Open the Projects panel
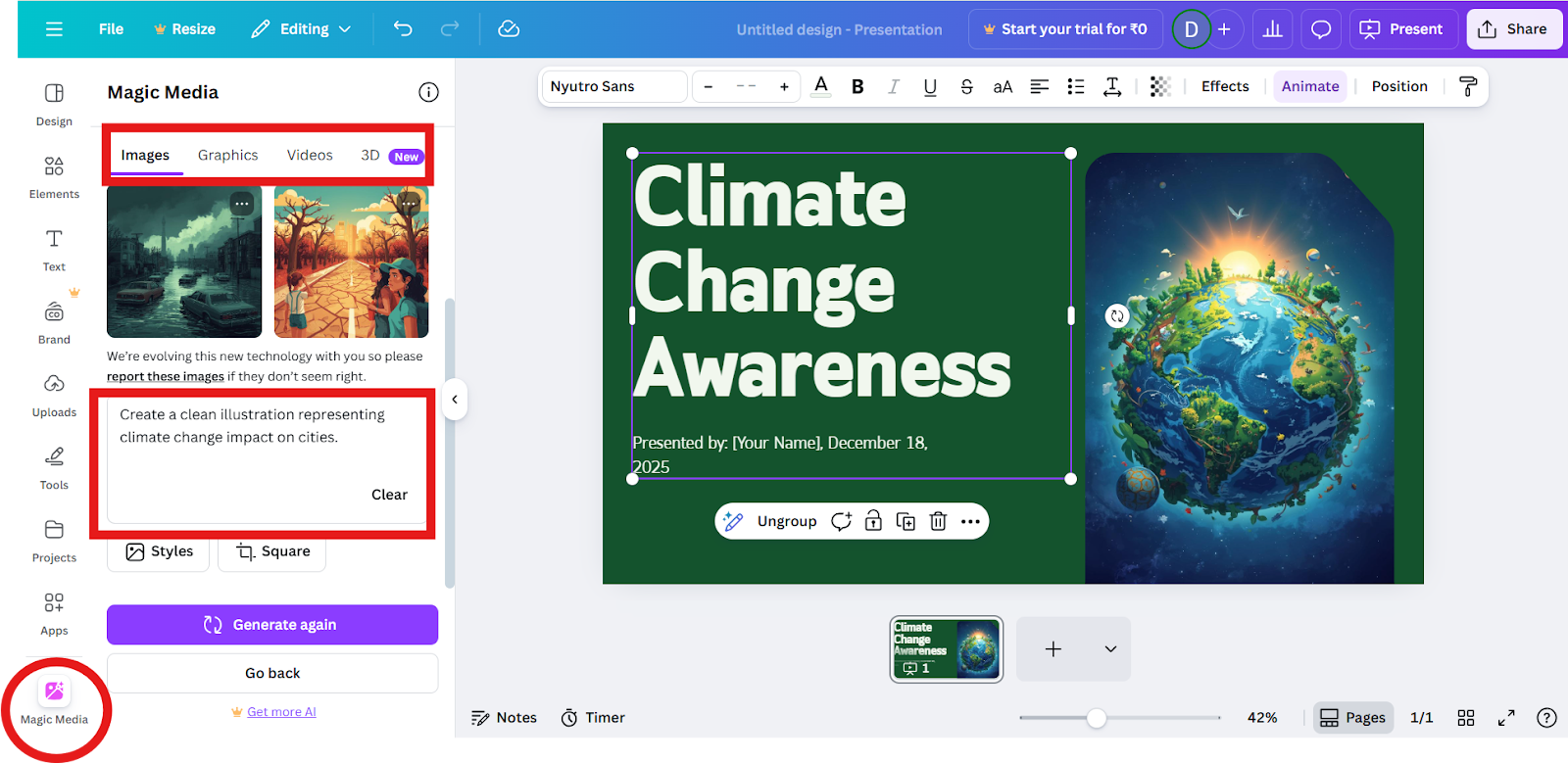 pos(54,541)
